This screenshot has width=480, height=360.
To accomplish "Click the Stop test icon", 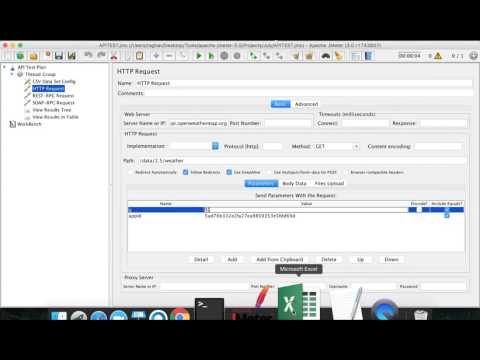I will pyautogui.click(x=224, y=56).
